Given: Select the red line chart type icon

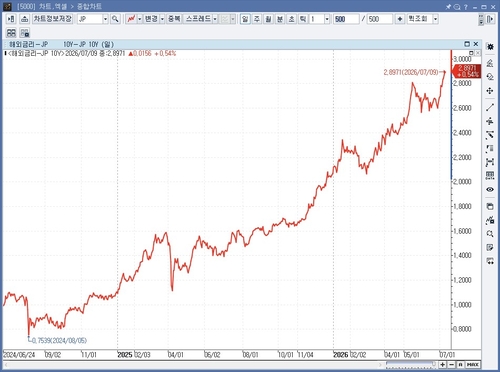Looking at the screenshot, I should pos(131,19).
